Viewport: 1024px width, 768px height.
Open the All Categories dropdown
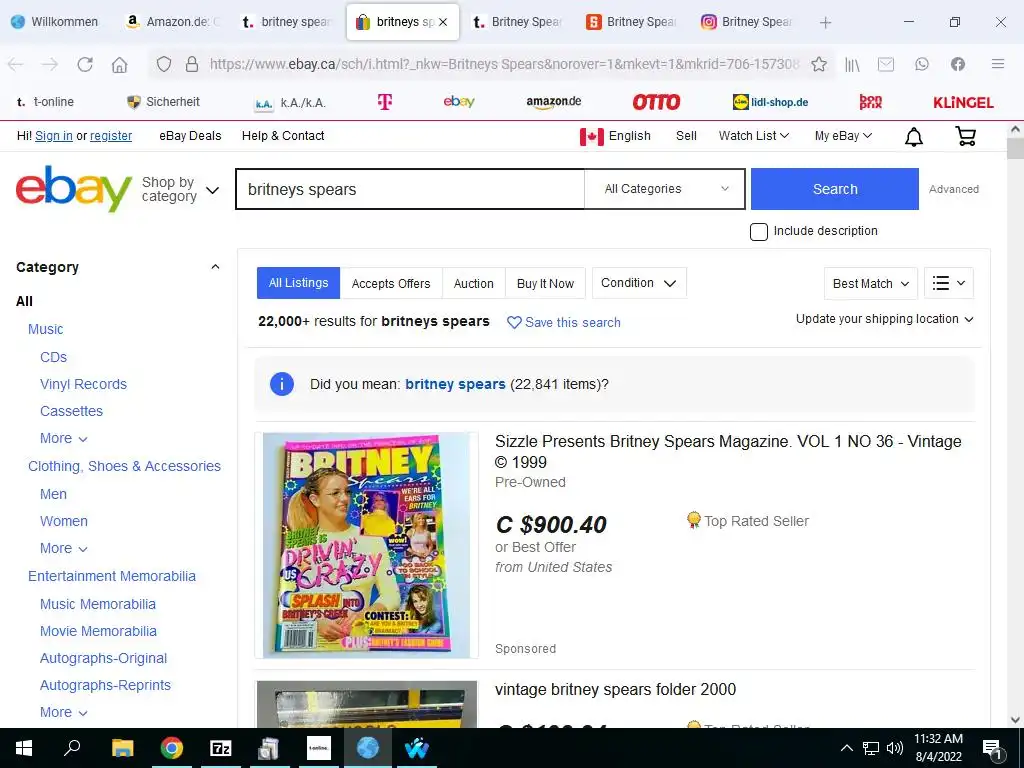664,189
